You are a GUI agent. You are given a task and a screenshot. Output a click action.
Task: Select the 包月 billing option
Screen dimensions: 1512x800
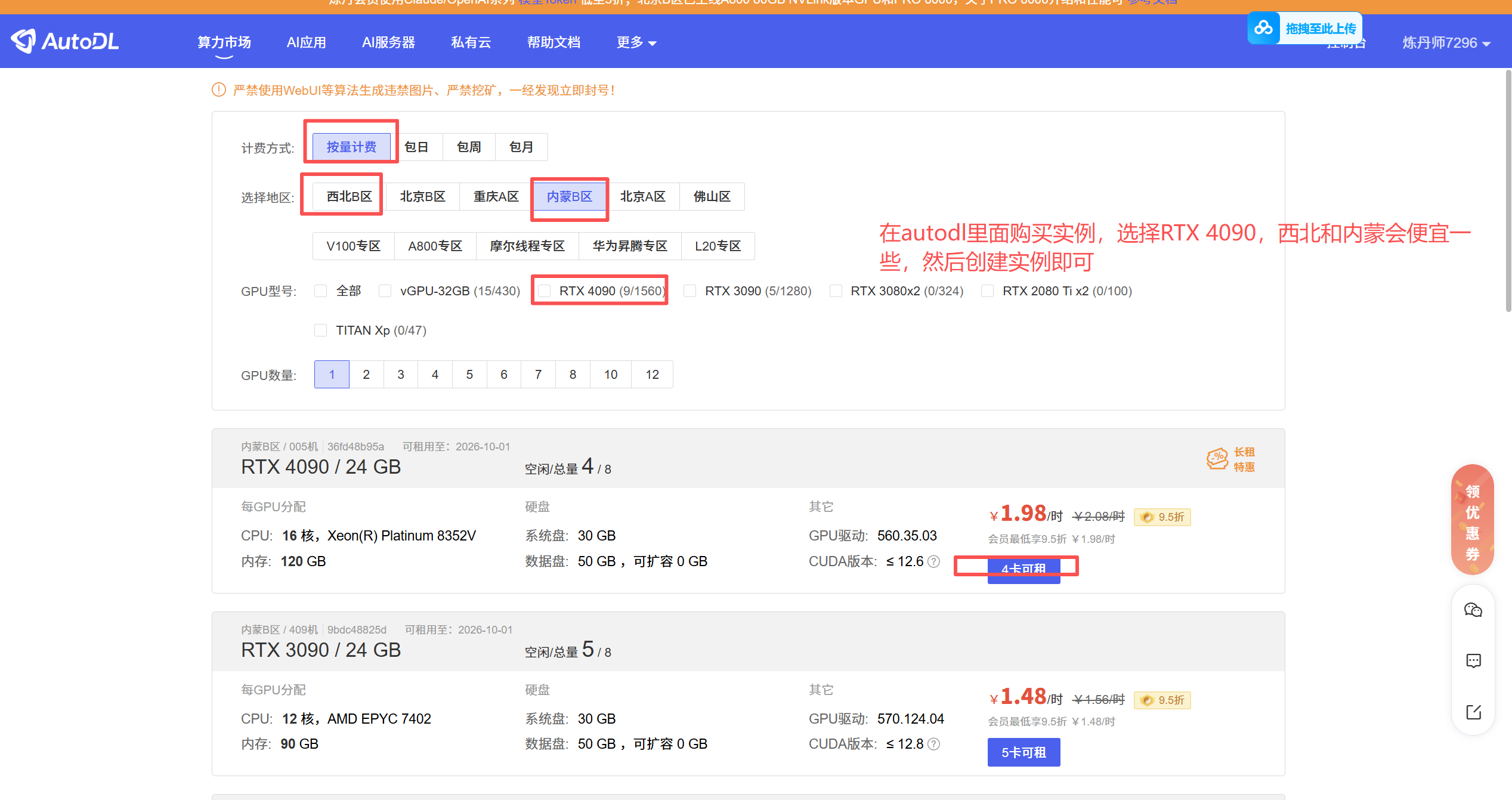[x=521, y=147]
